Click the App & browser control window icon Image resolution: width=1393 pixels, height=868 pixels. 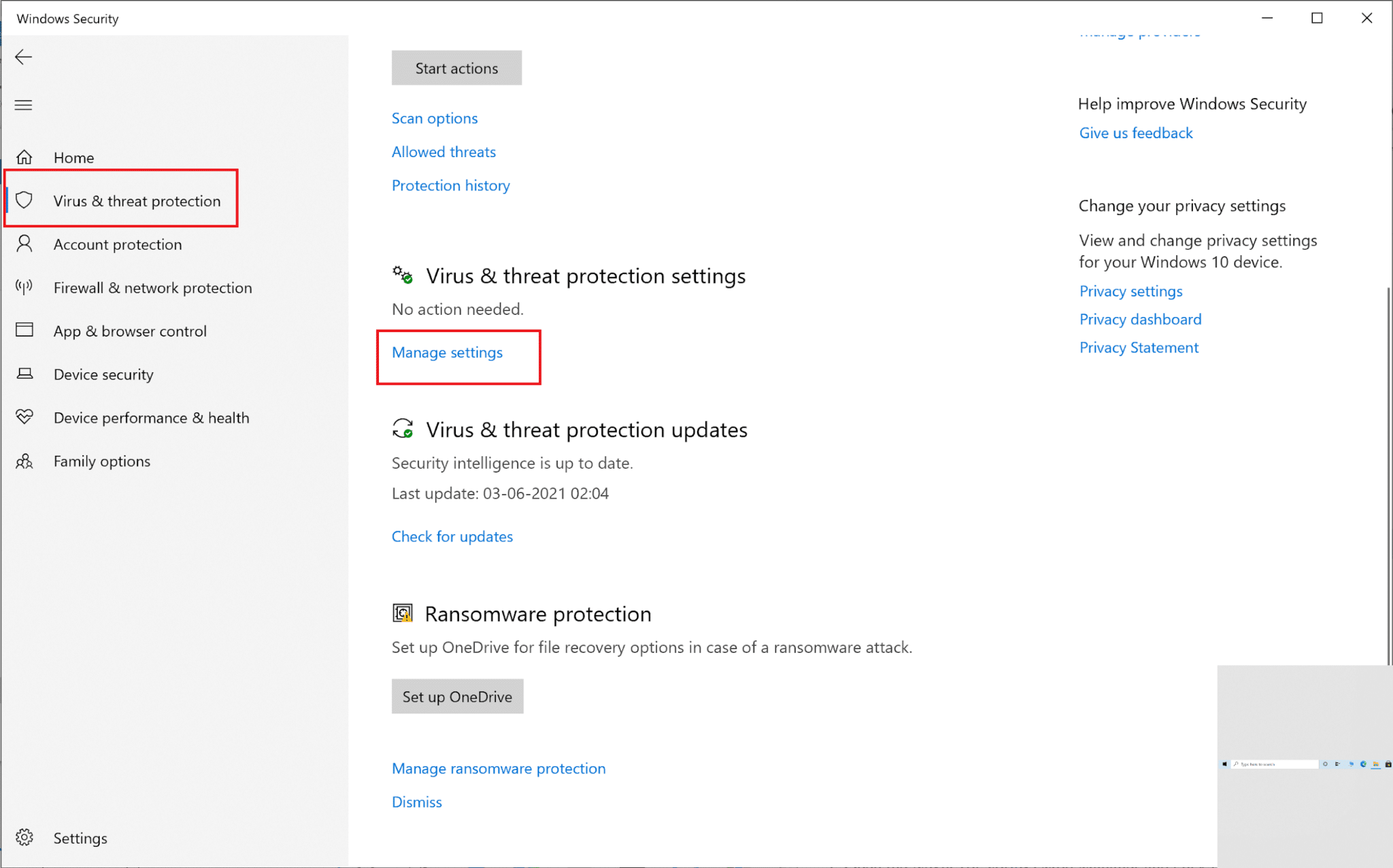tap(24, 331)
